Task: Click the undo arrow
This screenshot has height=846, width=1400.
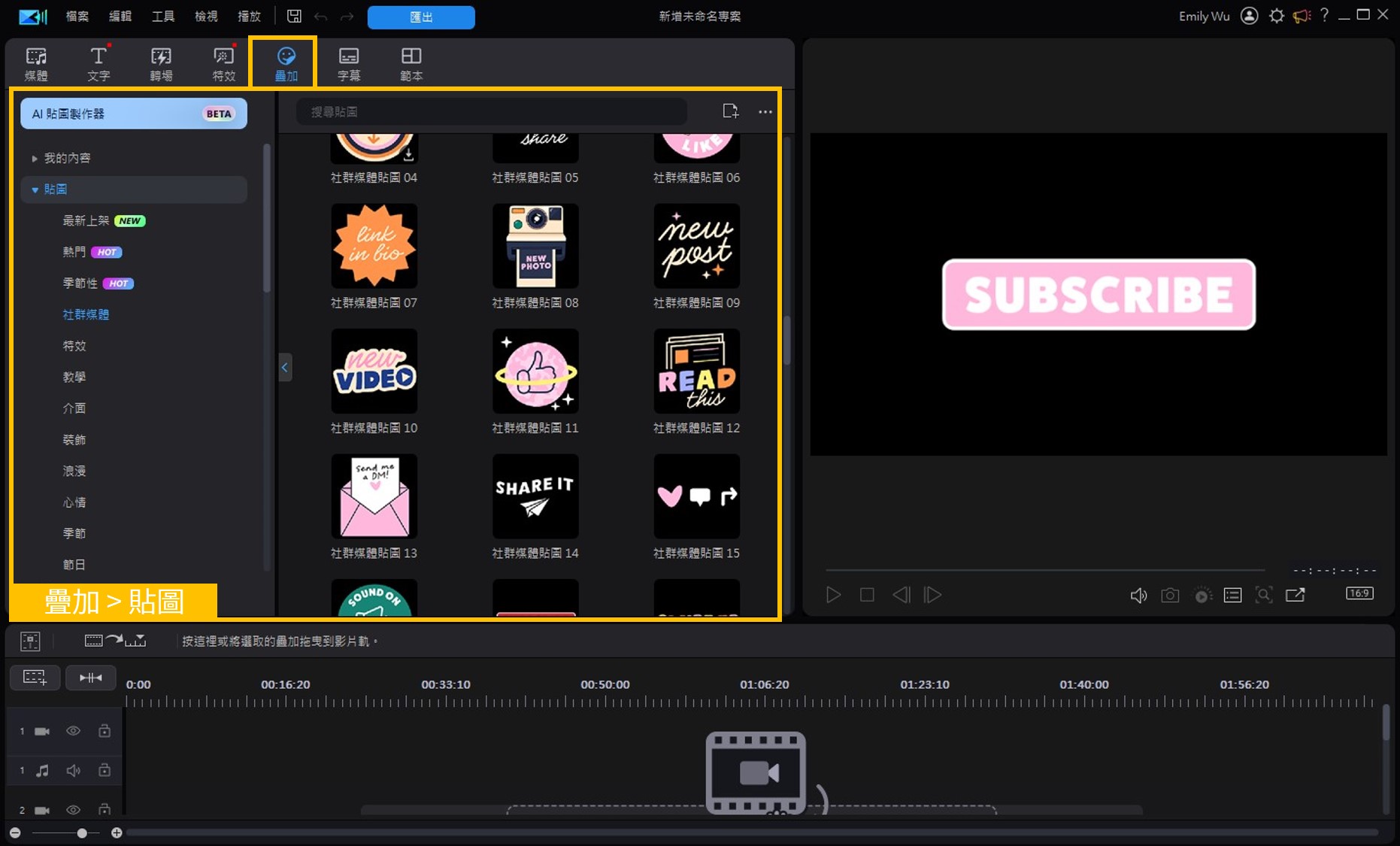Action: [x=321, y=17]
